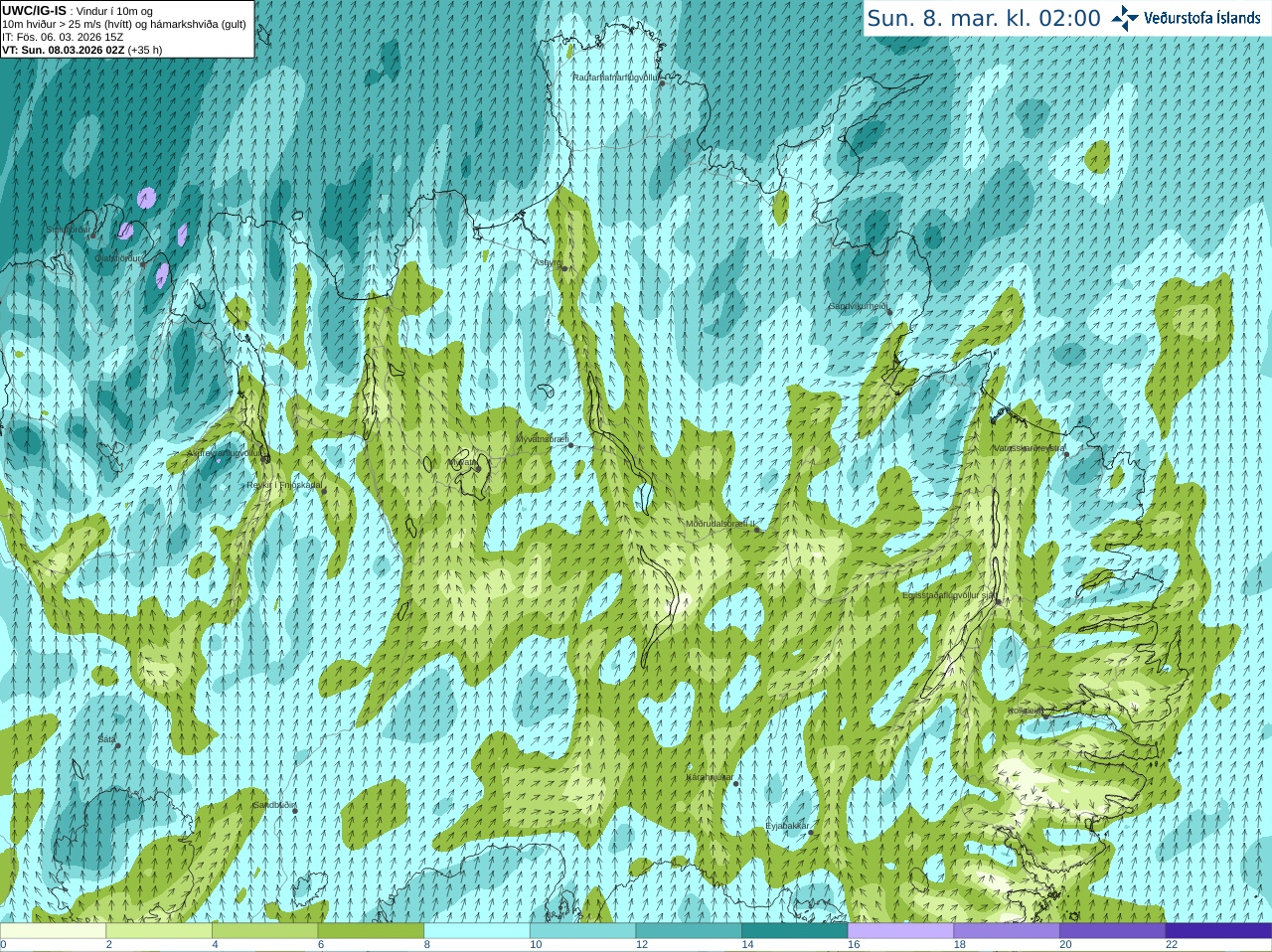Viewport: 1272px width, 952px height.
Task: Click the '10m hviður > 25 m/s' description line
Action: [124, 24]
